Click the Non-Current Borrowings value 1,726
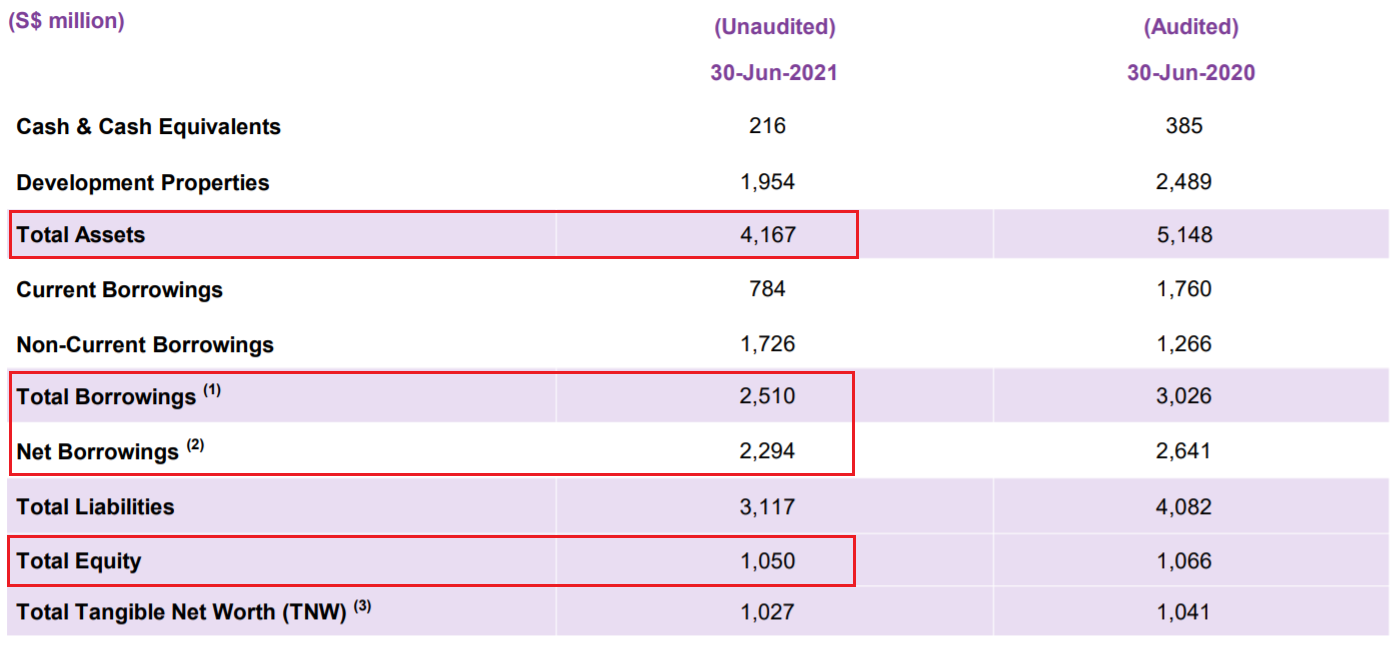Screen dimensions: 1398x647 coord(767,344)
